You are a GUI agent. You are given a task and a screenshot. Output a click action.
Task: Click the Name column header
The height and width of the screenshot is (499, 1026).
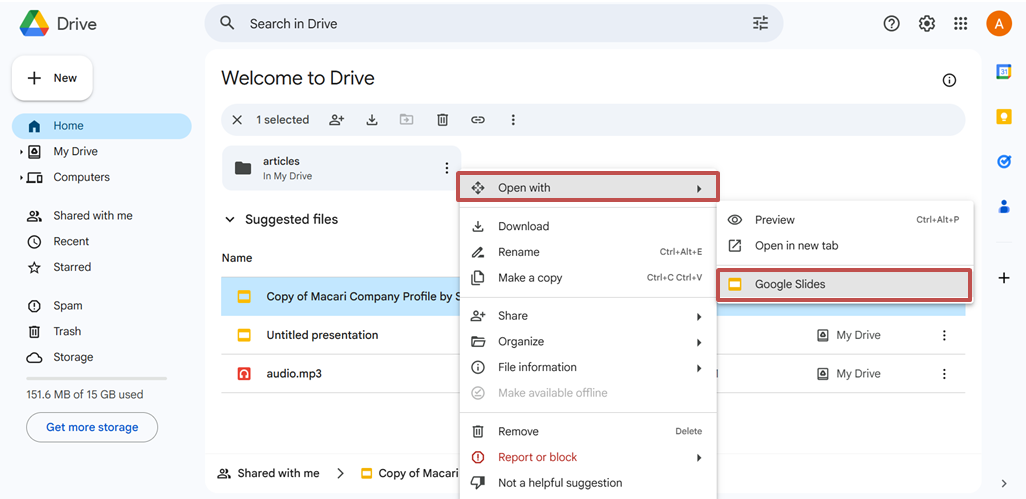[x=237, y=258]
